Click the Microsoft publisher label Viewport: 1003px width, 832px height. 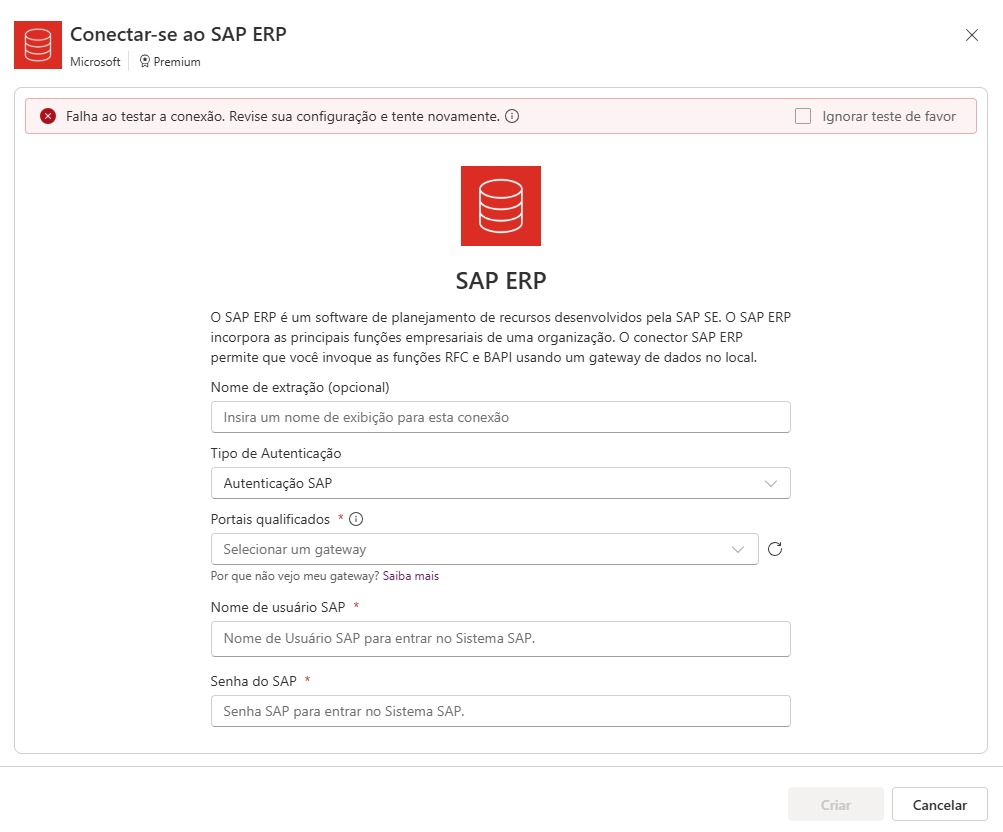click(95, 61)
